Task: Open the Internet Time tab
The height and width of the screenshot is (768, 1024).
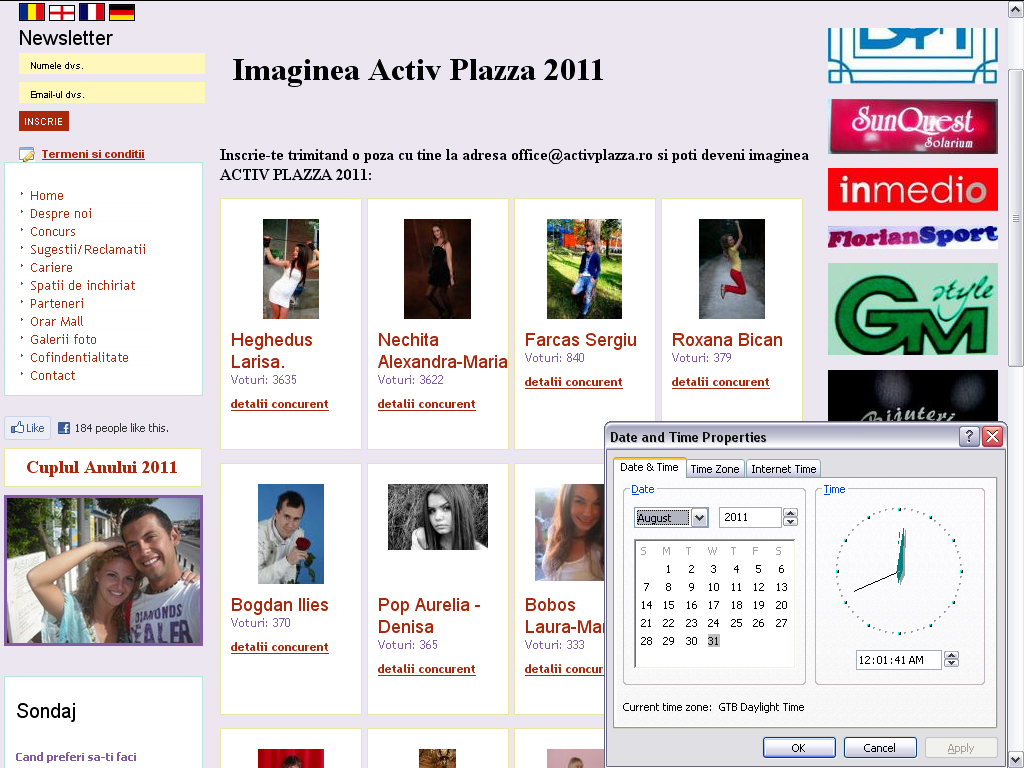Action: [783, 467]
